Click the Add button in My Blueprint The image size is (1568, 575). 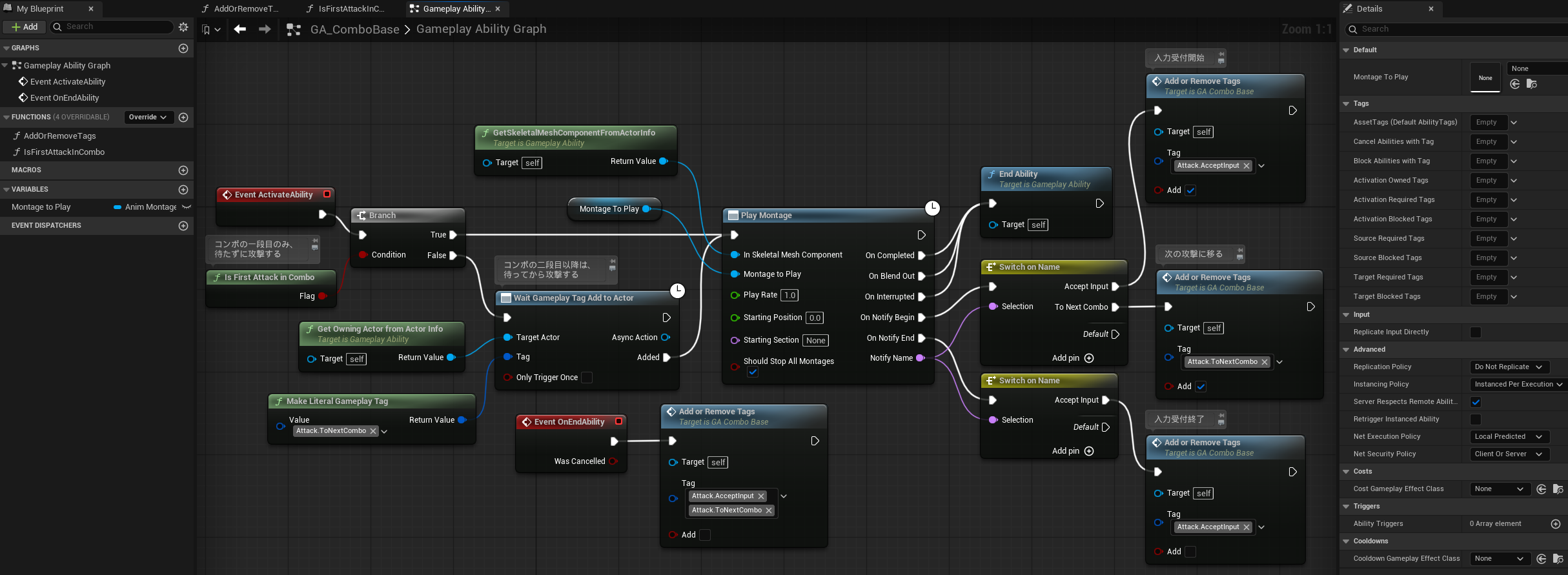[x=25, y=27]
